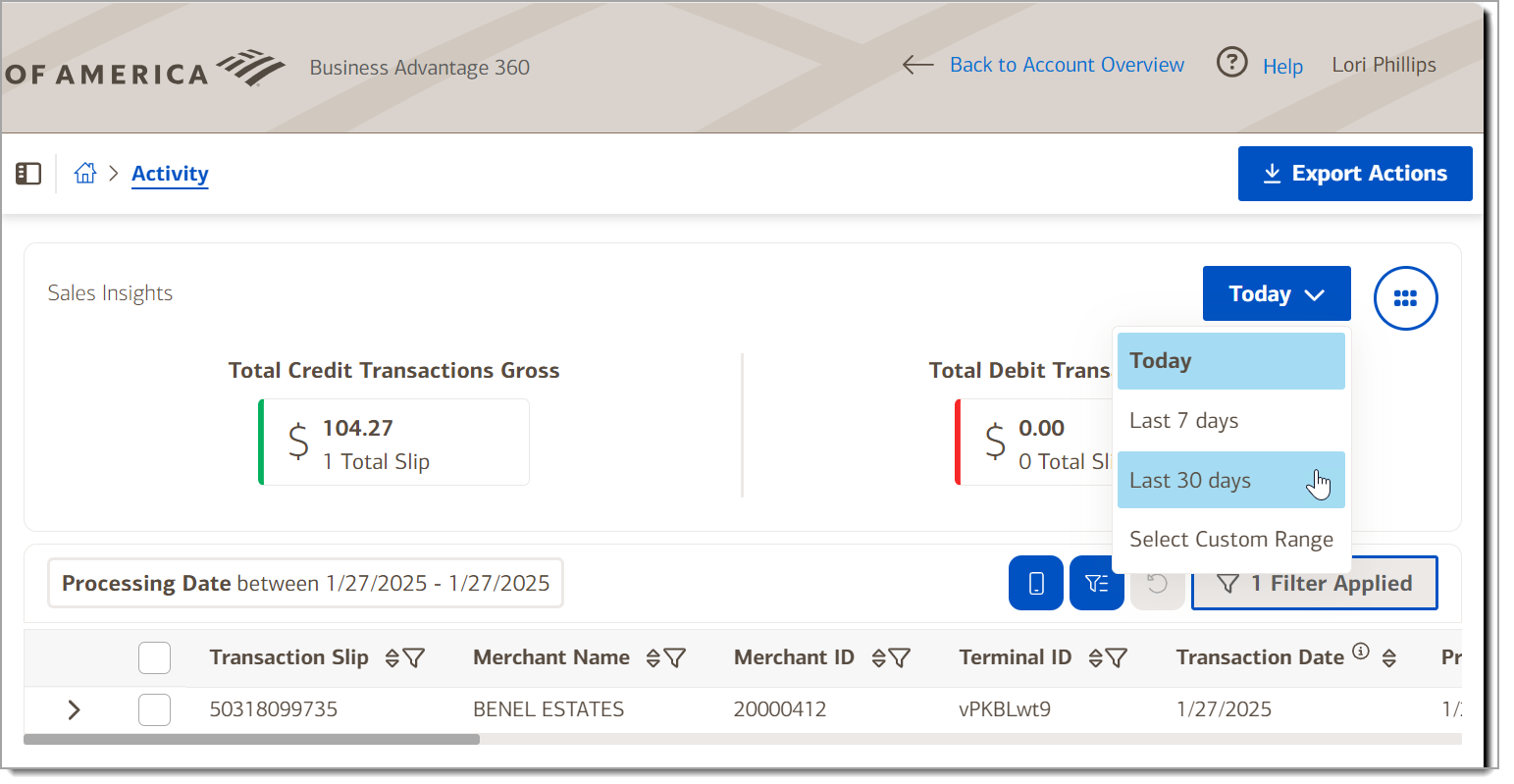The image size is (1514, 784).
Task: Click terminal ID vPKBLwt9
Action: point(1005,709)
